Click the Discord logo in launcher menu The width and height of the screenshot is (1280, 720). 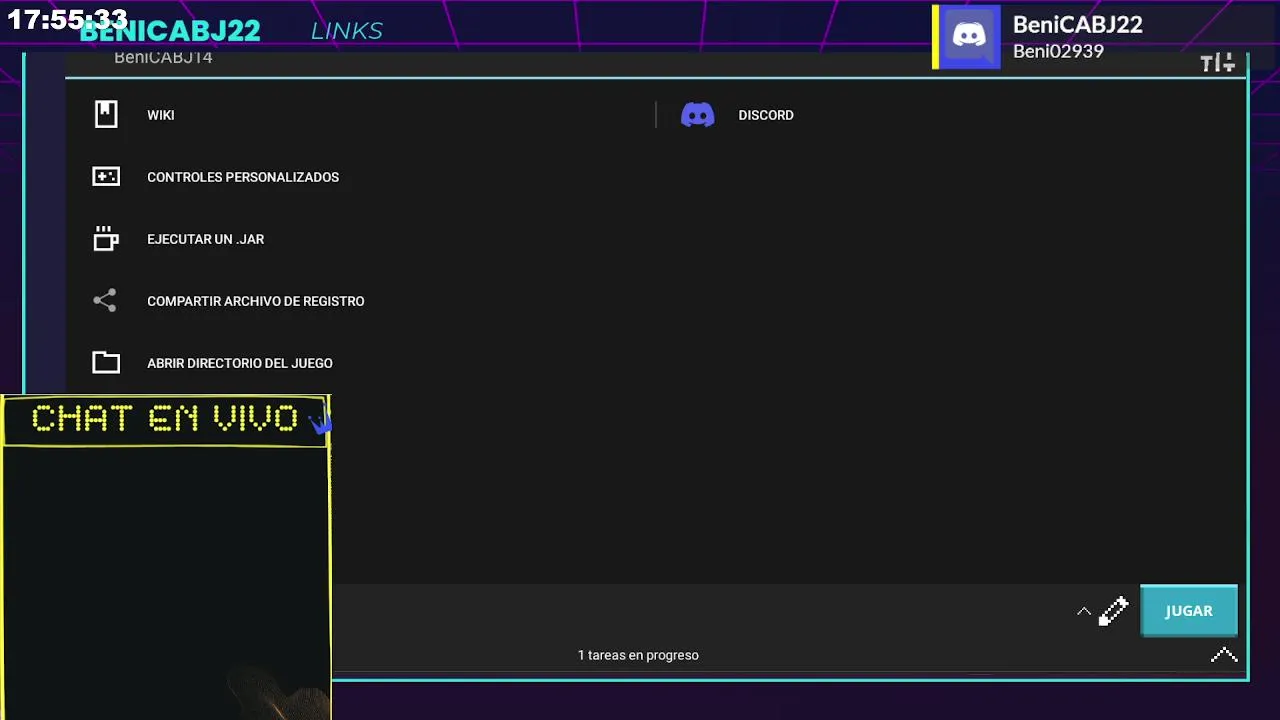pyautogui.click(x=698, y=115)
